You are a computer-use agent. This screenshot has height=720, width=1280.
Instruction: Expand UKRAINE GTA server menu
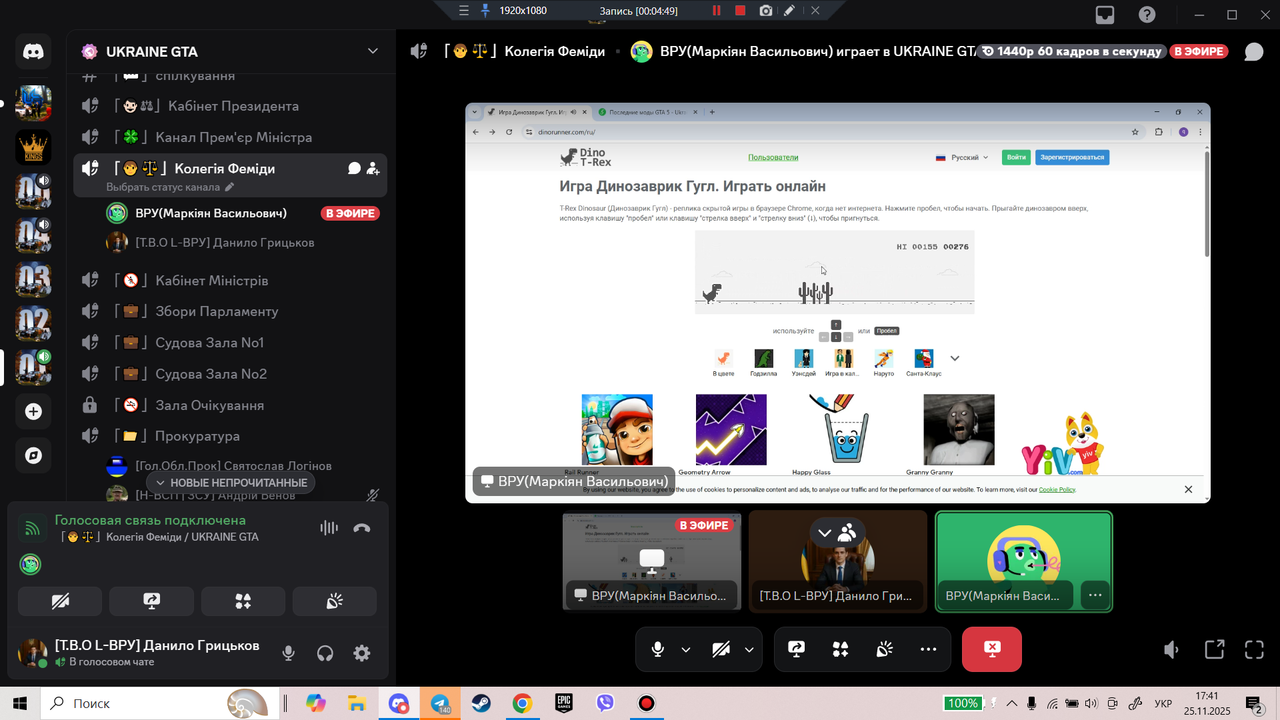click(373, 51)
